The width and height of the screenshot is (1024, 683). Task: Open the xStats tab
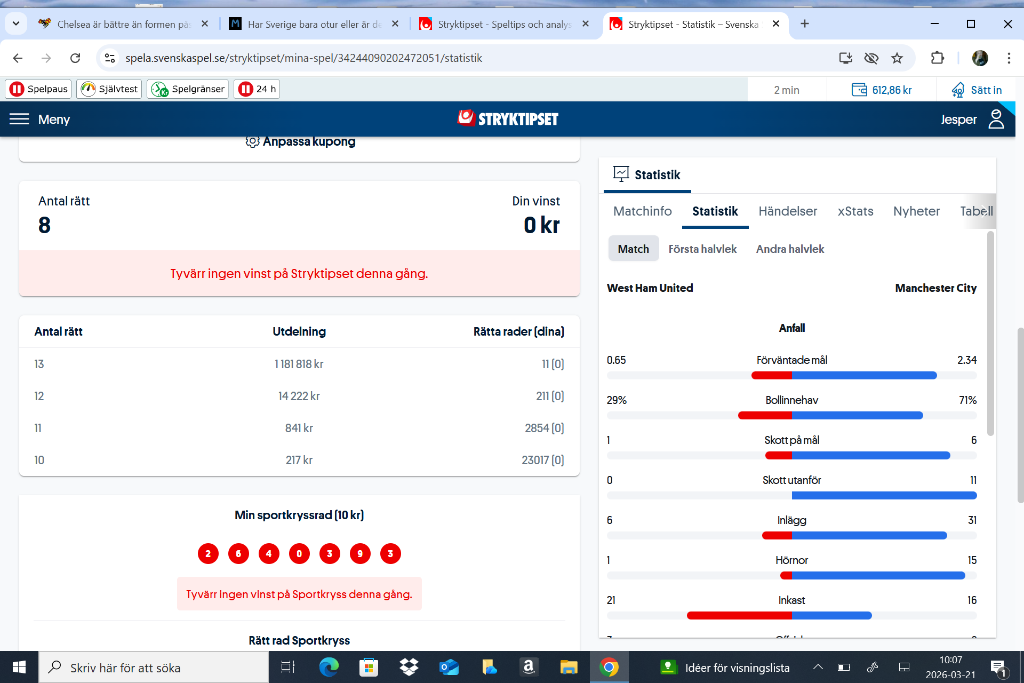pos(855,211)
